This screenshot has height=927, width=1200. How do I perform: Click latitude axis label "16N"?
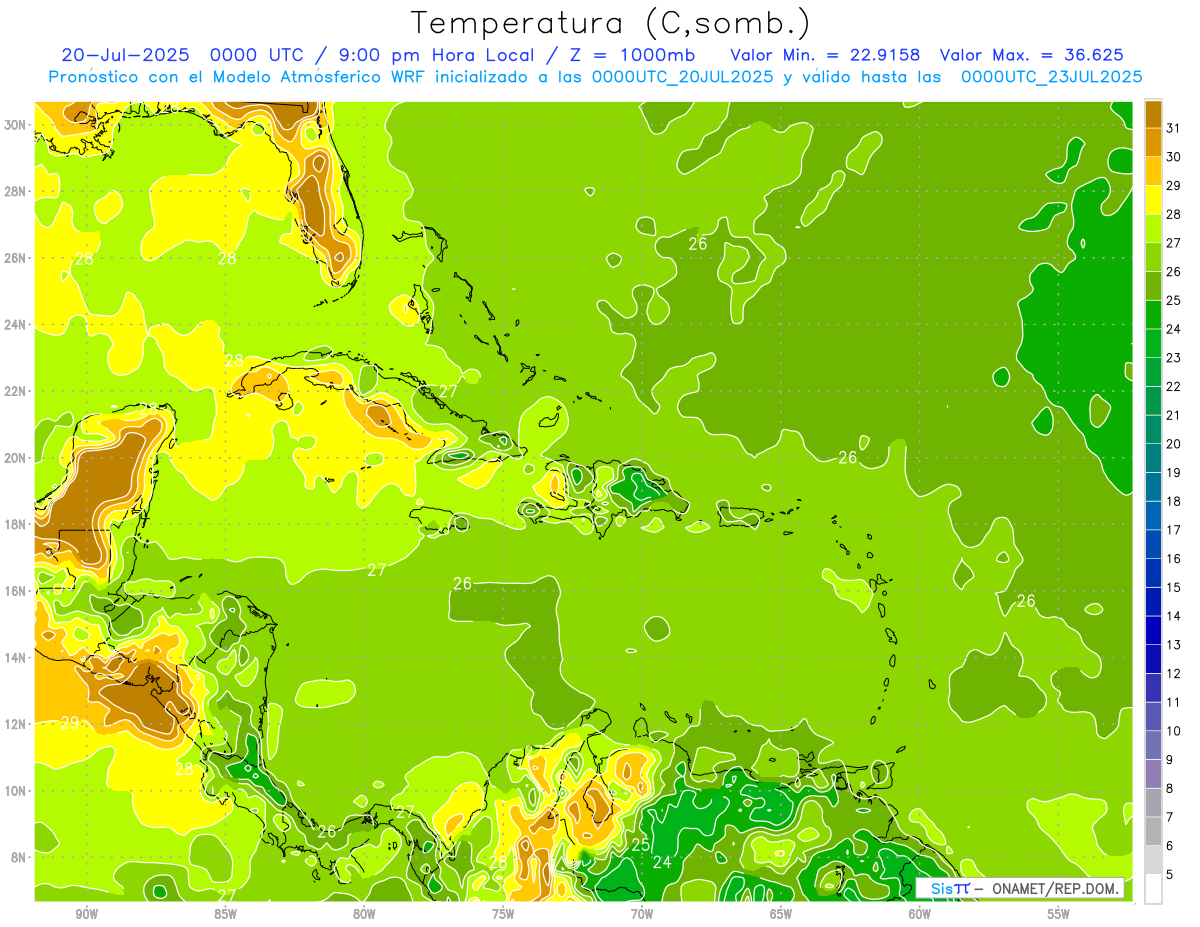[17, 591]
